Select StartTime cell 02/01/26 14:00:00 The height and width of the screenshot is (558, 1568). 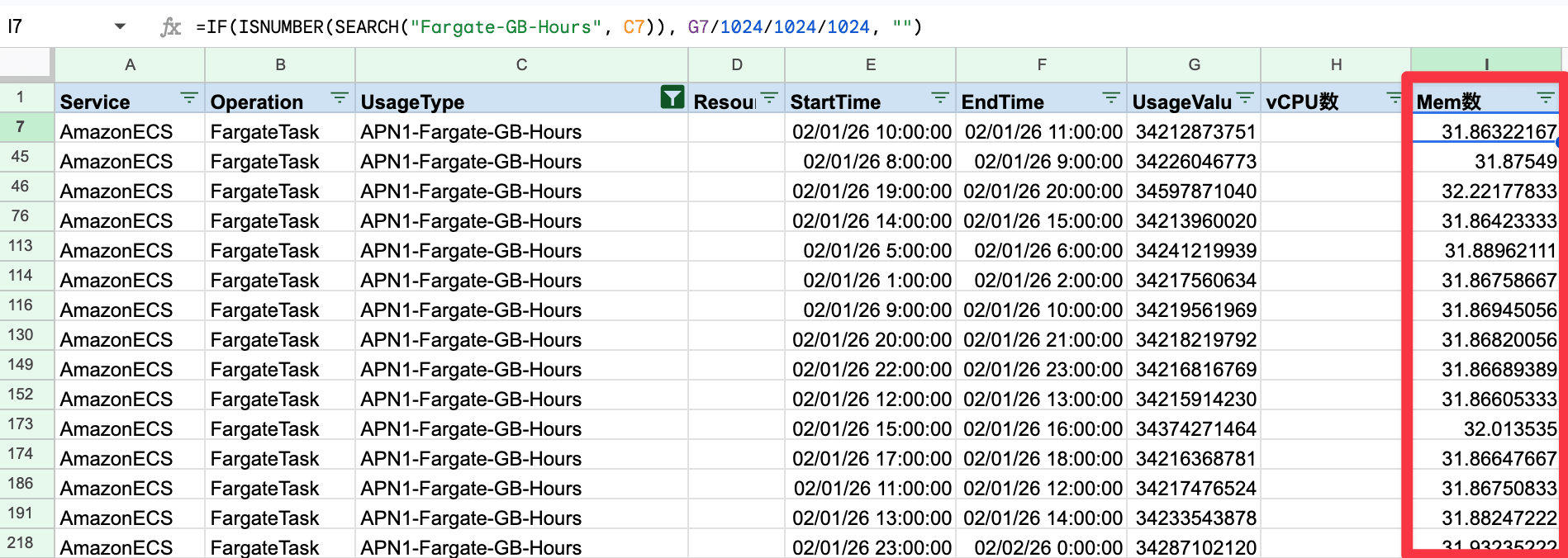click(x=871, y=221)
